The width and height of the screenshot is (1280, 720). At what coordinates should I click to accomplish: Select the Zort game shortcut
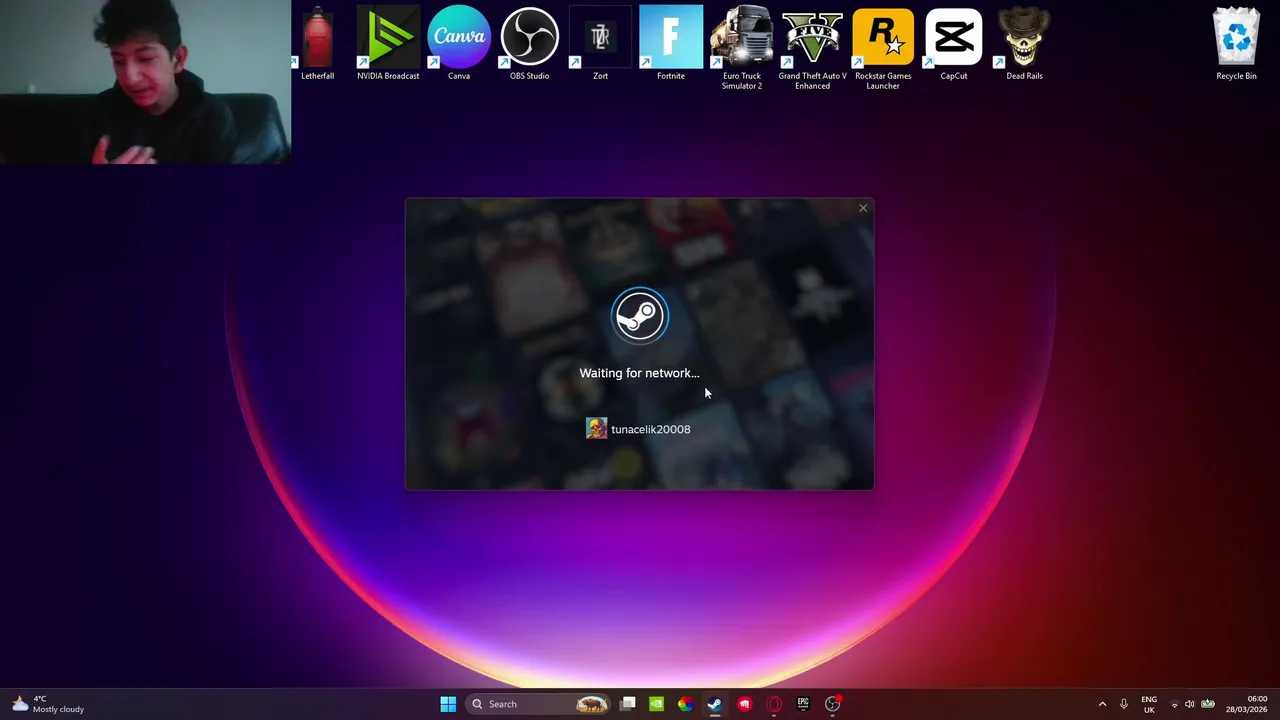coord(600,43)
